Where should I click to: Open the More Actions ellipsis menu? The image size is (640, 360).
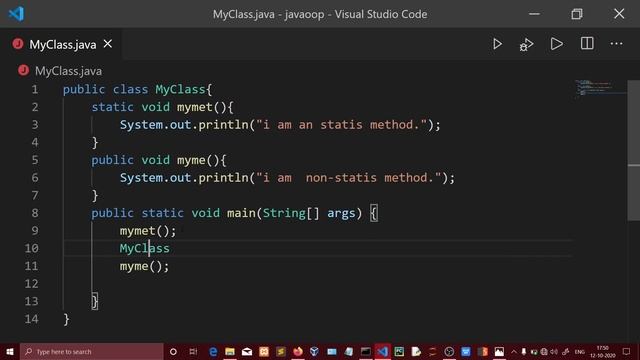coord(616,44)
